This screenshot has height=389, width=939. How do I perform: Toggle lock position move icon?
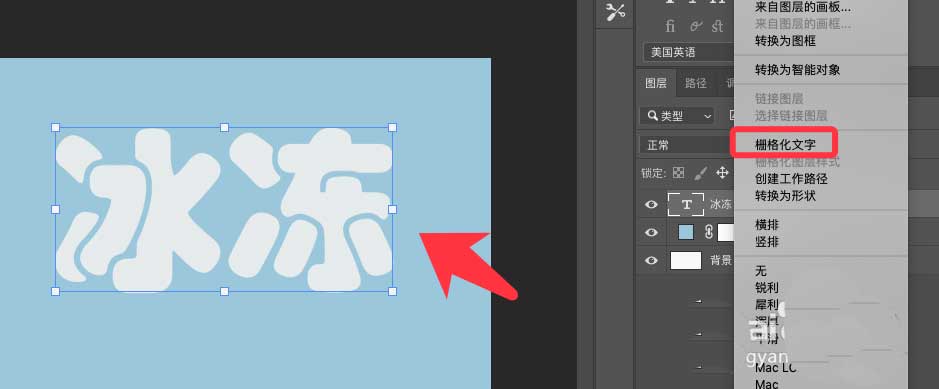tap(723, 173)
